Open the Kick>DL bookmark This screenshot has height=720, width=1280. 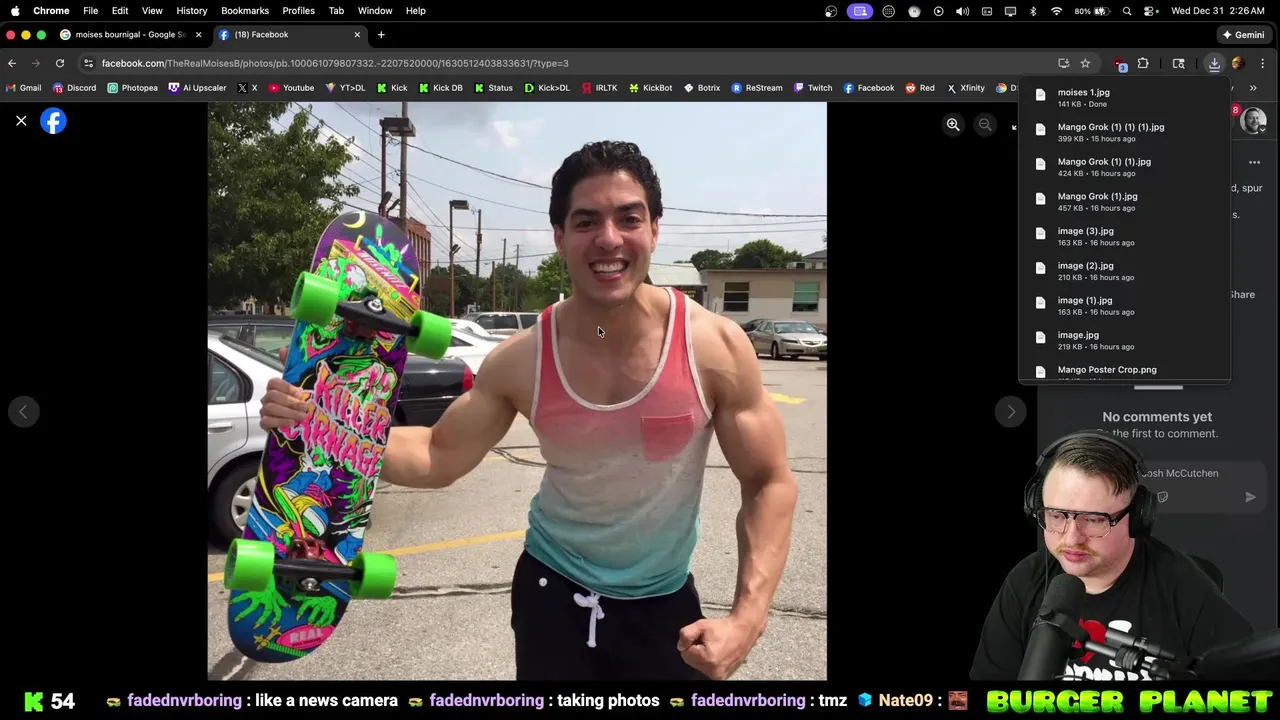pos(546,88)
